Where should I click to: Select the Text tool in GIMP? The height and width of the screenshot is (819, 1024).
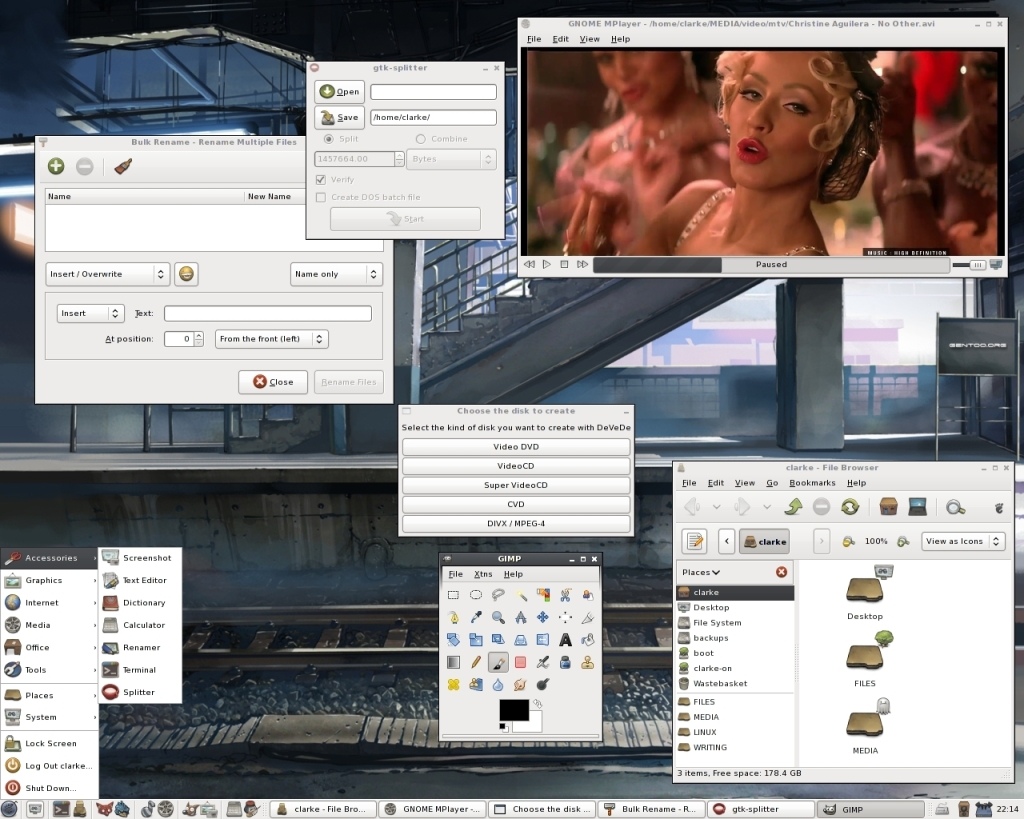[x=566, y=640]
